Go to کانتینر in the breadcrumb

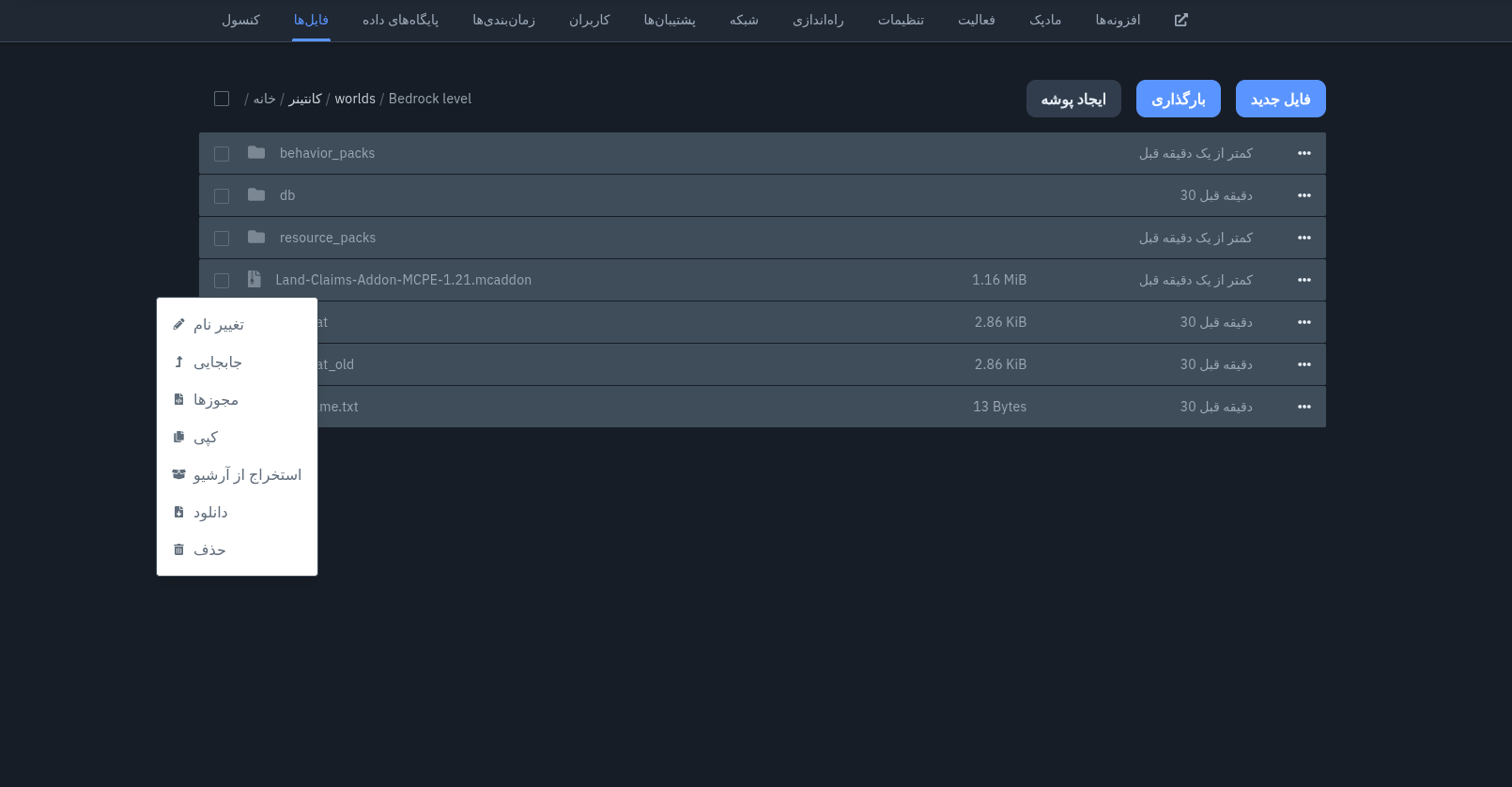305,99
